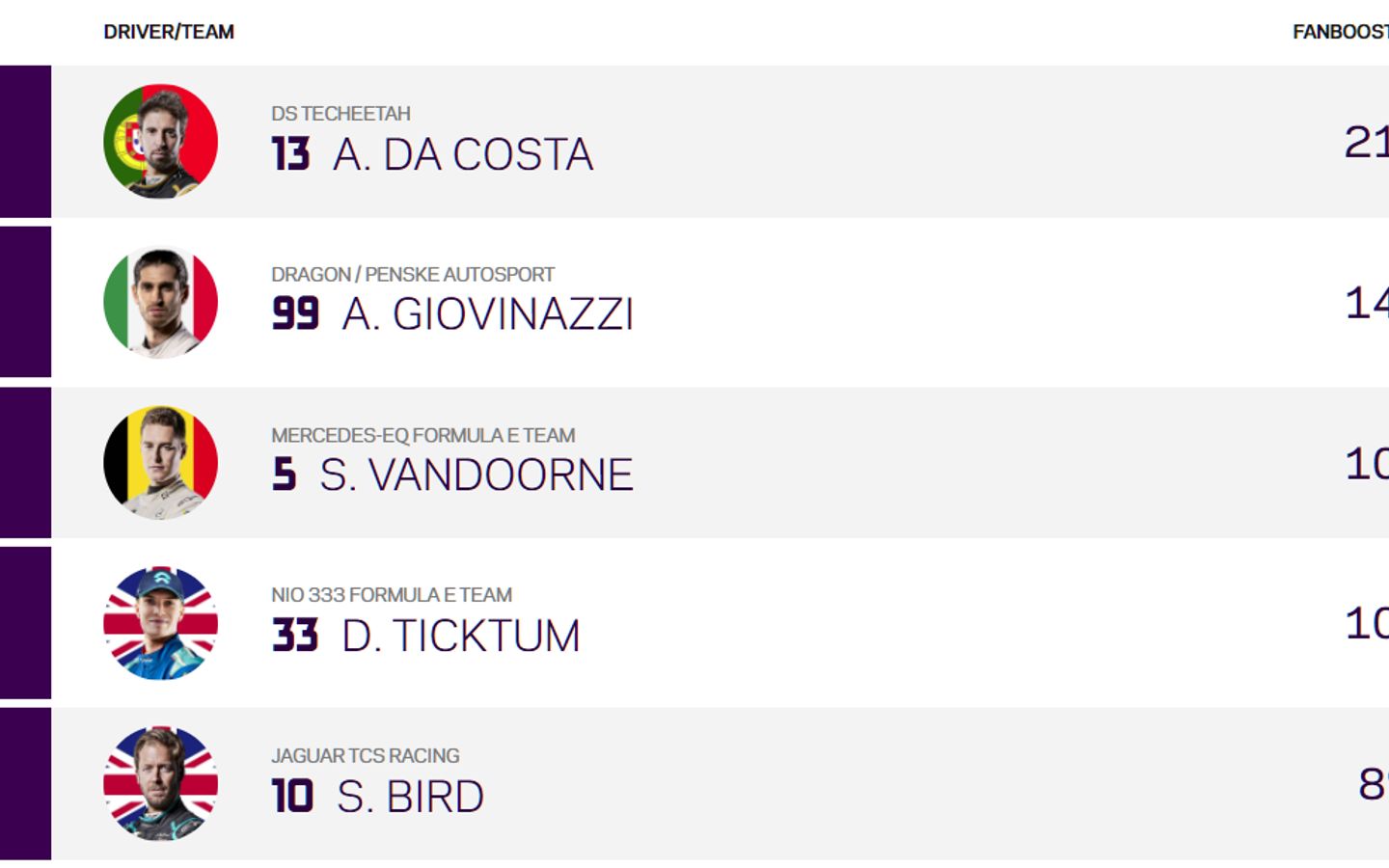Viewport: 1389px width, 868px height.
Task: Open the D. TICKTUM driver name
Action: point(460,637)
